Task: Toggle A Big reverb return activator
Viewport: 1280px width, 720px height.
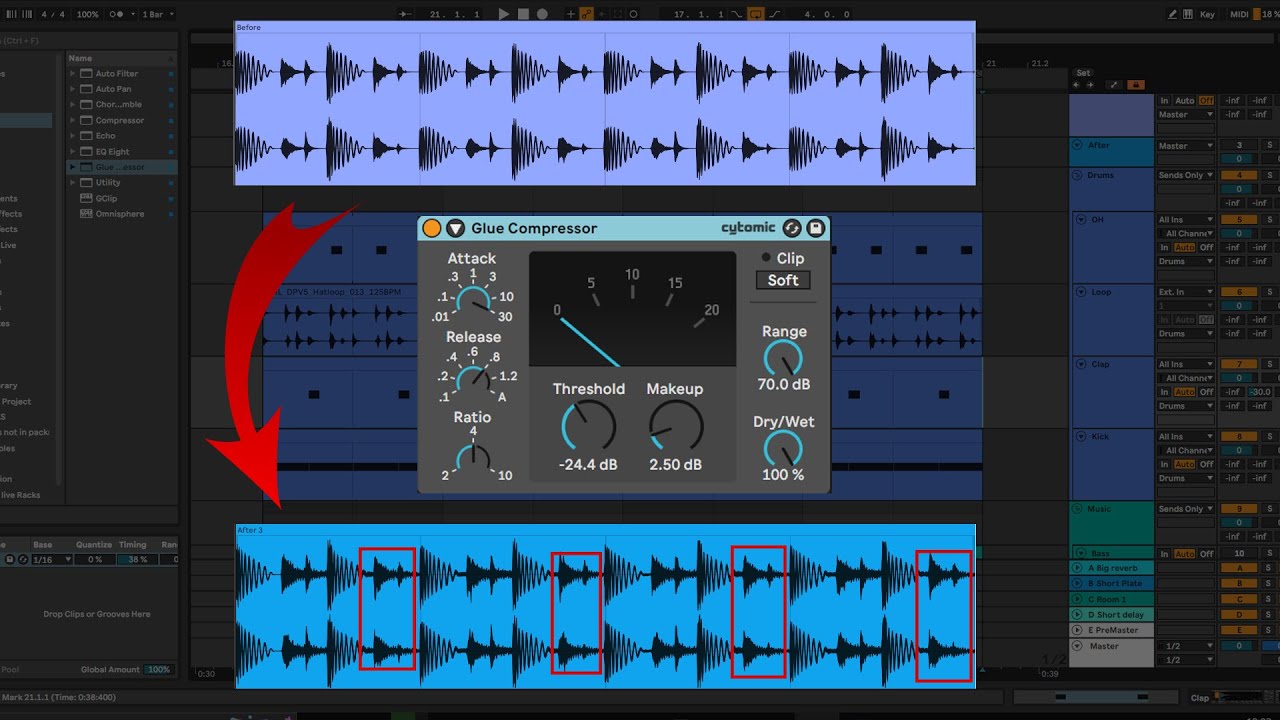Action: click(x=1239, y=568)
